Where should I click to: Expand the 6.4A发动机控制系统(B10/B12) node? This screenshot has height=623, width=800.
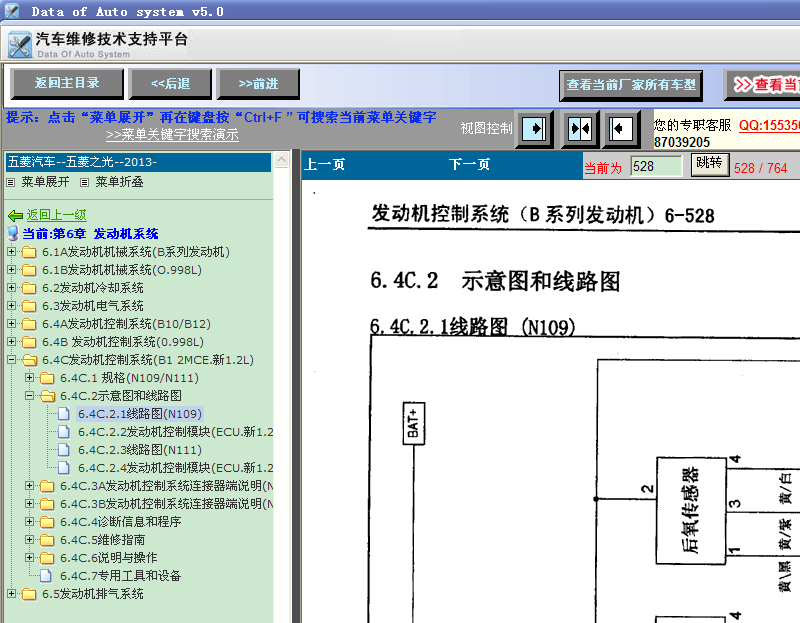tap(11, 323)
